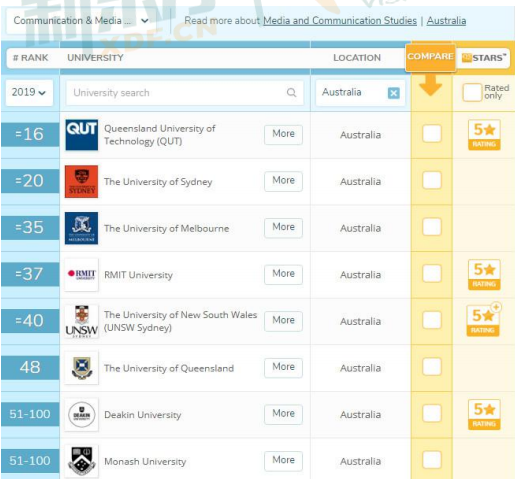Tick compare checkbox for University of Melbourne

432,227
